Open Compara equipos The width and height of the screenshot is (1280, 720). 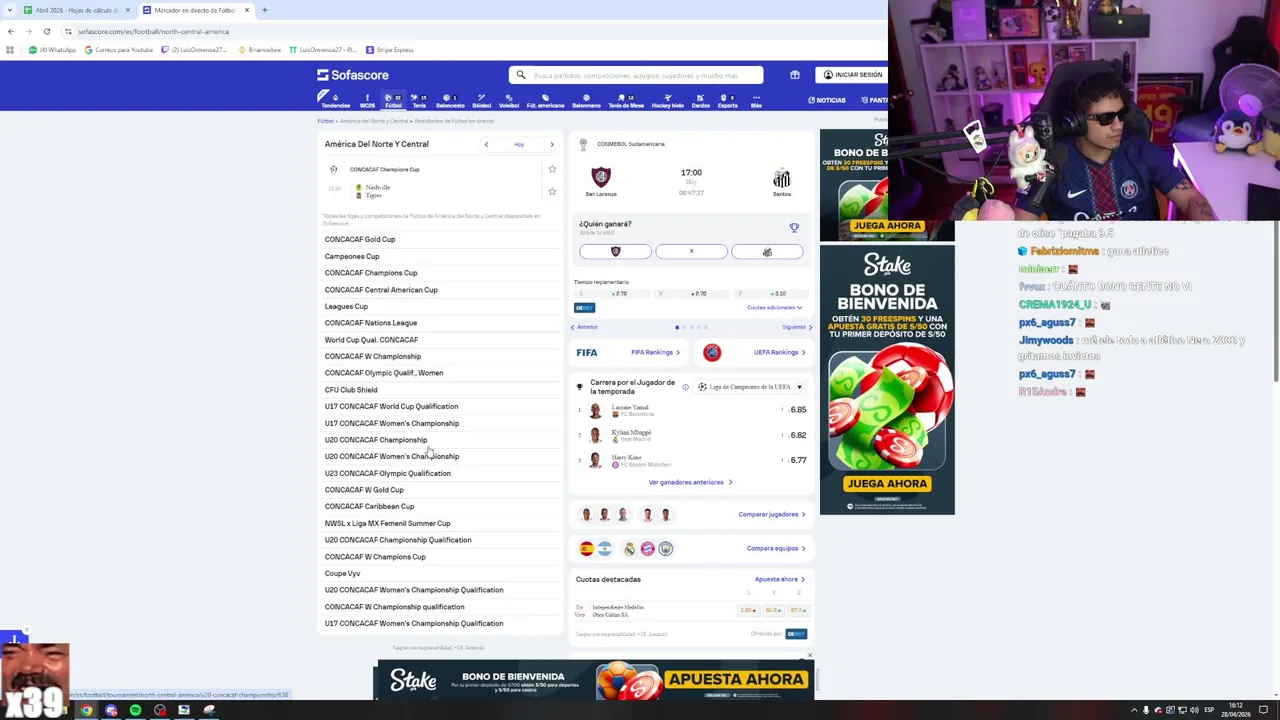coord(776,548)
